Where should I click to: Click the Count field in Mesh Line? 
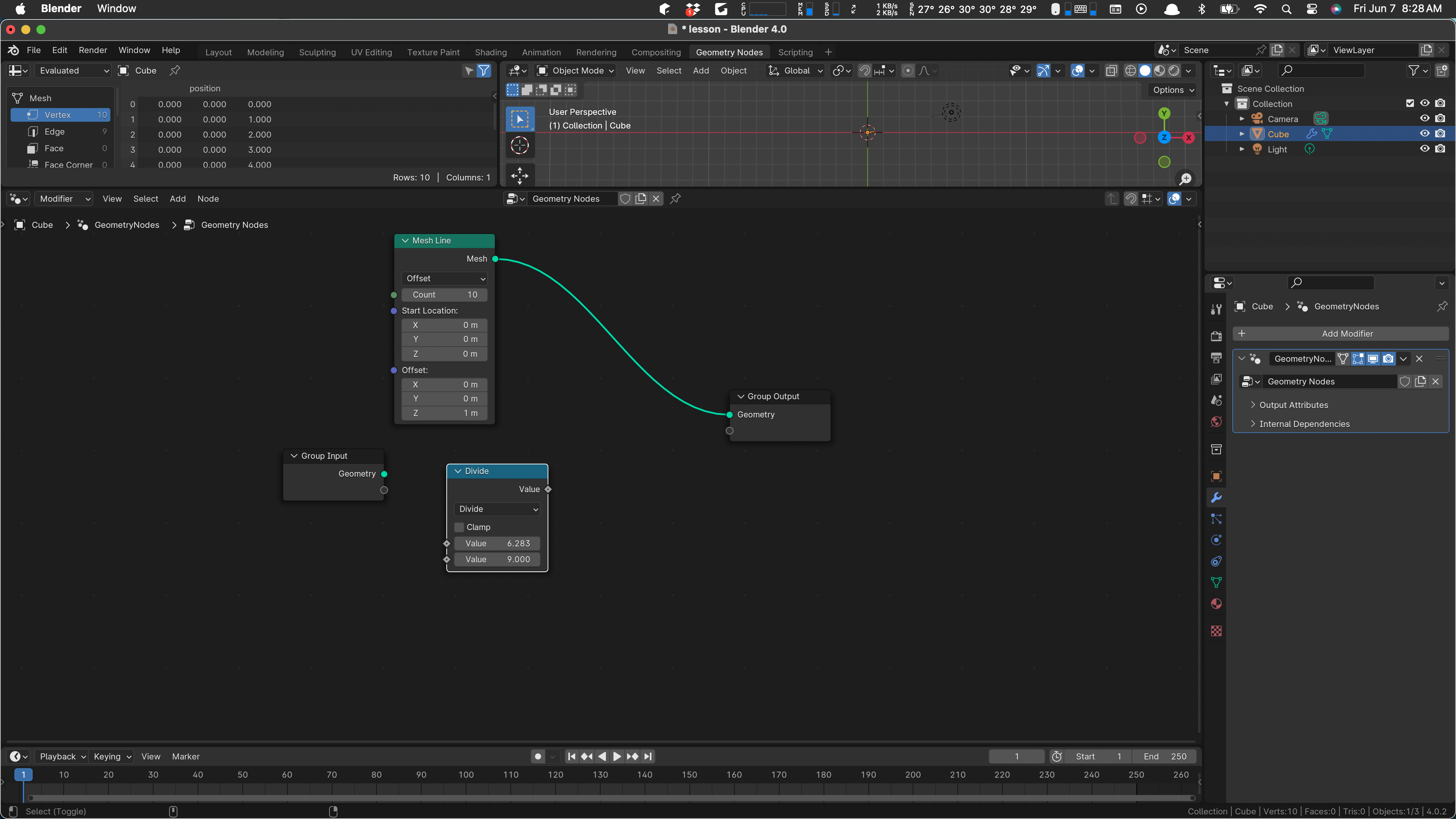444,295
